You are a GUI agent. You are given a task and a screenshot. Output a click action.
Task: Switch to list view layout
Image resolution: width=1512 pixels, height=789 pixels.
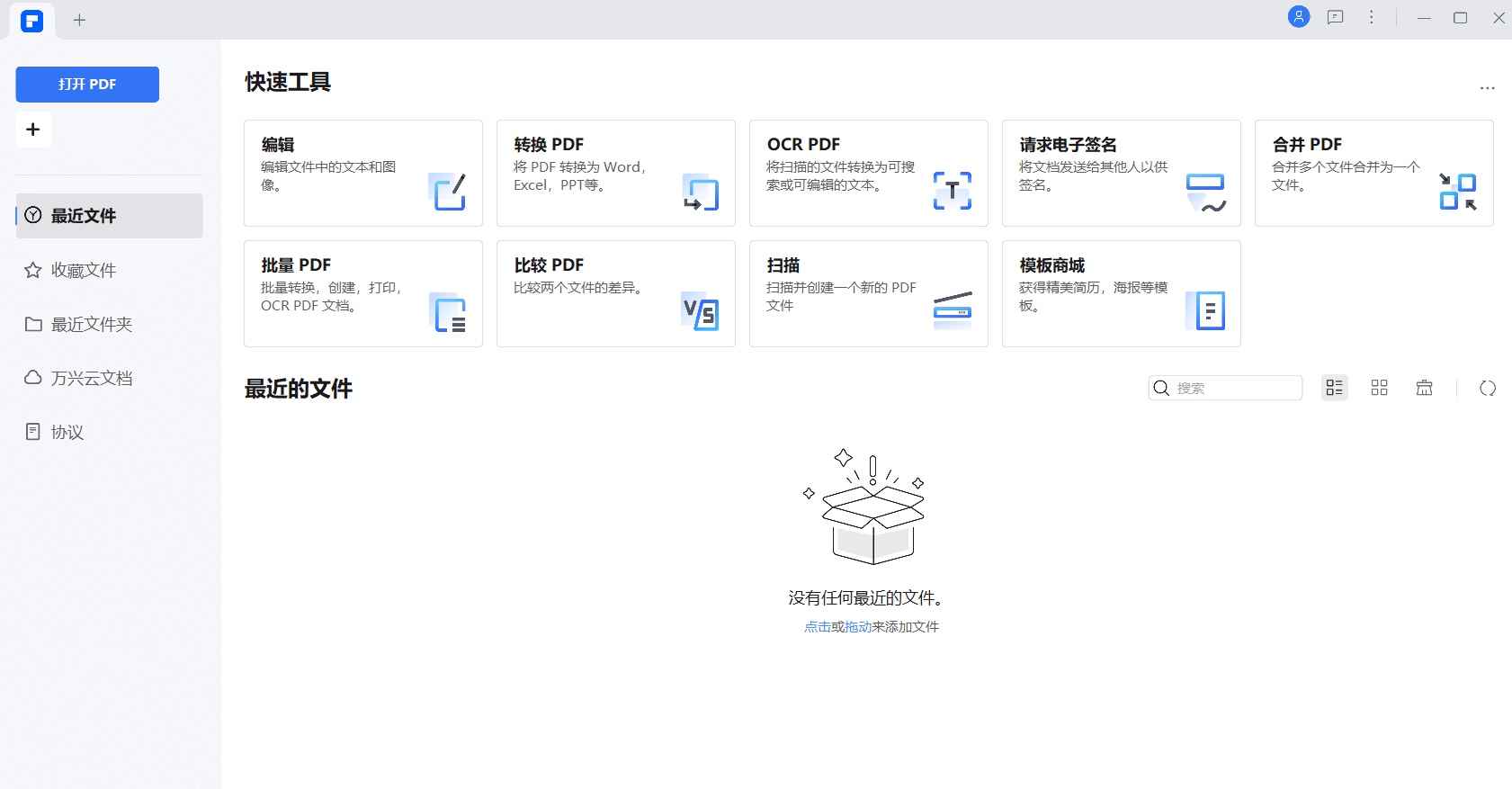(x=1334, y=388)
